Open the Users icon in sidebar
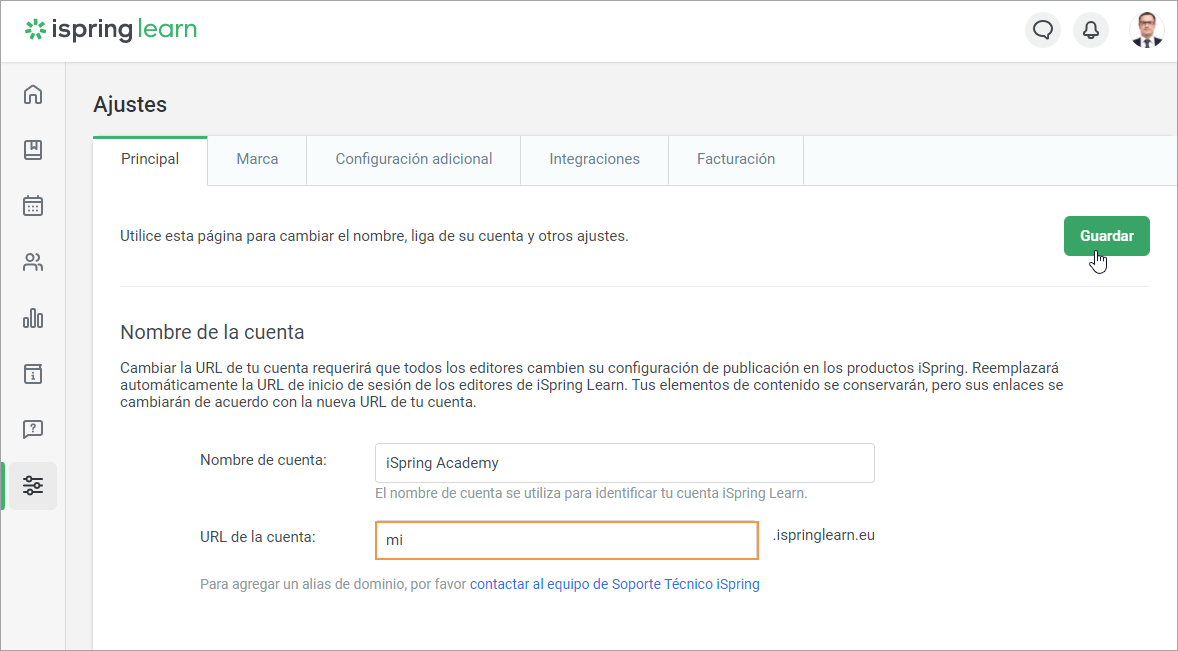Image resolution: width=1178 pixels, height=651 pixels. coord(32,262)
